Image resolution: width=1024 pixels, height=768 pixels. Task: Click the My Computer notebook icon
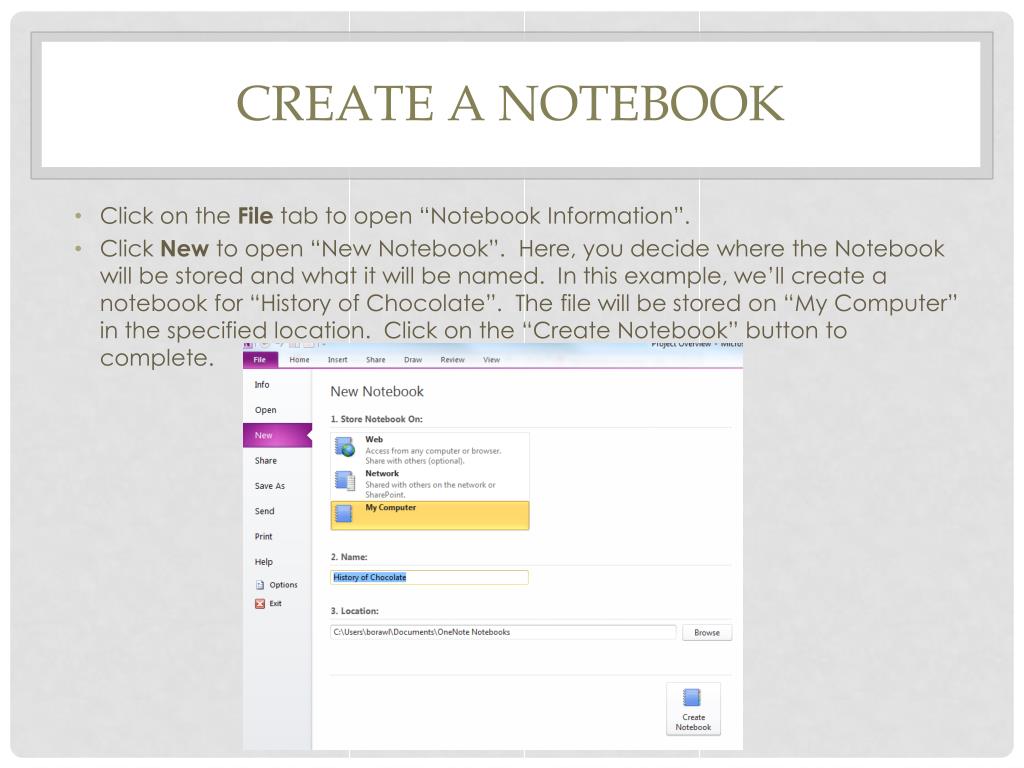(x=344, y=513)
